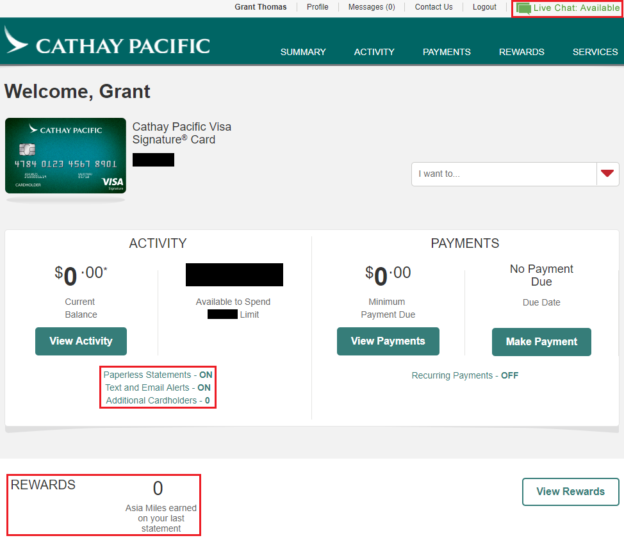The height and width of the screenshot is (538, 624).
Task: Click the Cathay Pacific Visa card image
Action: (x=65, y=155)
